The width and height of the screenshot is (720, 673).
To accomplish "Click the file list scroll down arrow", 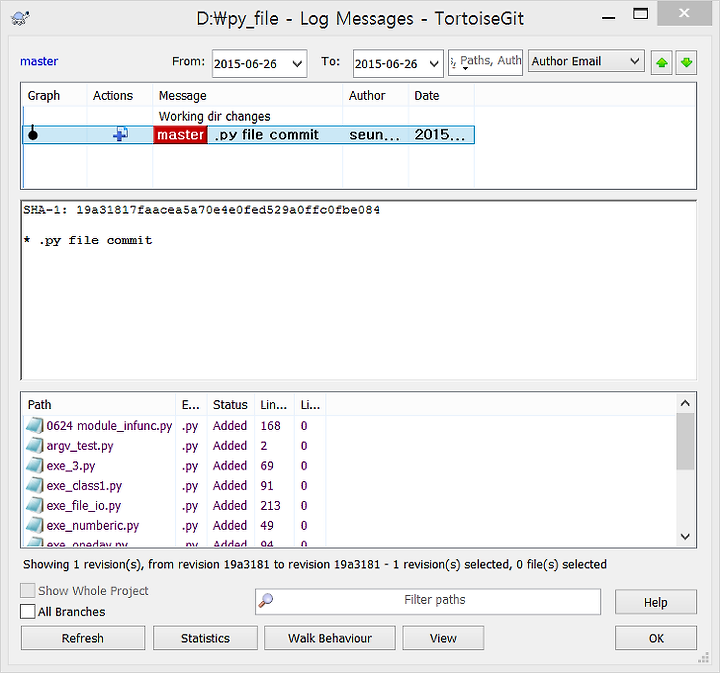I will tap(685, 536).
